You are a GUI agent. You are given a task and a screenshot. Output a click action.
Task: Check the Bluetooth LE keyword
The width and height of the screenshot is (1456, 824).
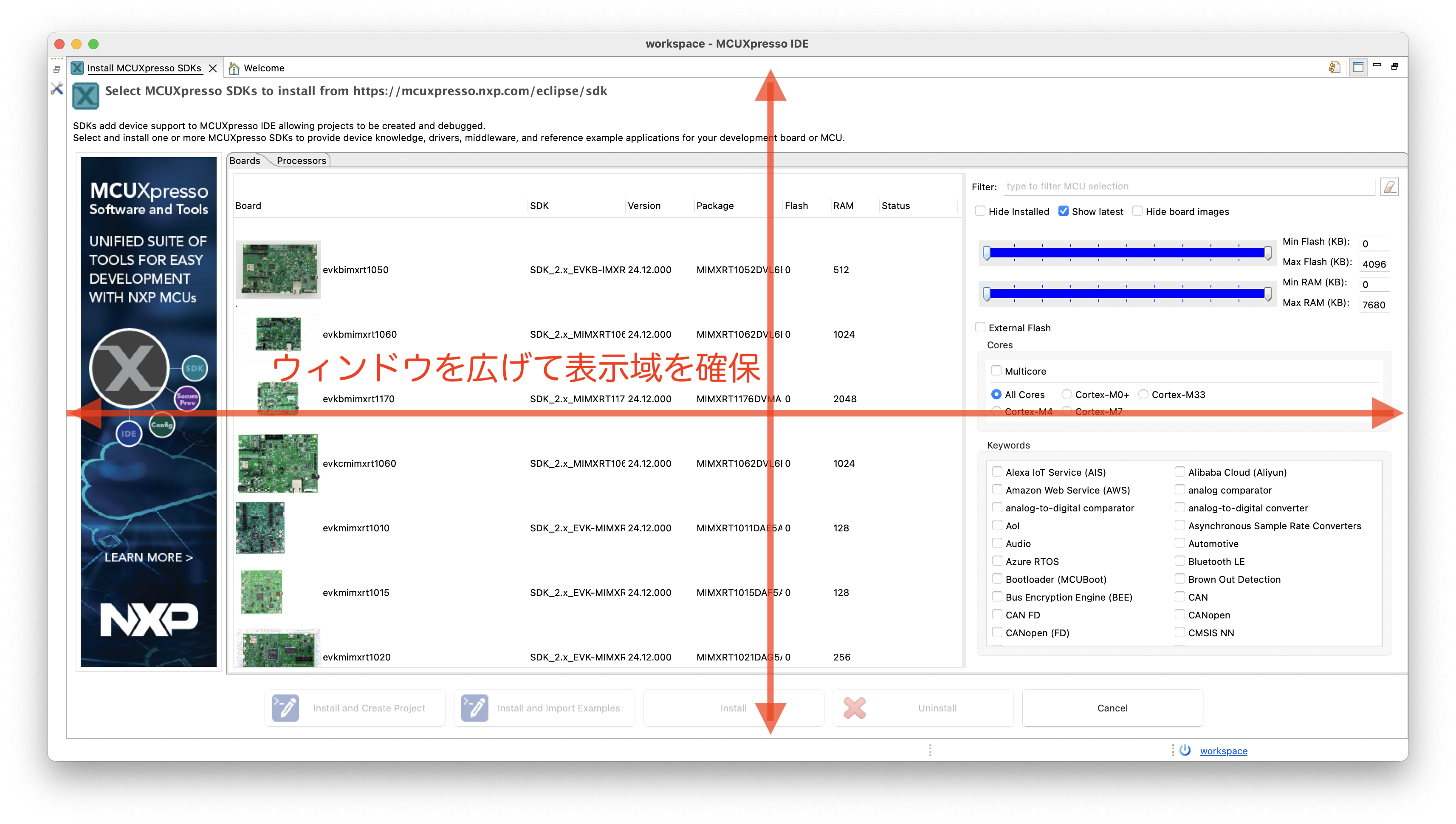[x=1180, y=561]
